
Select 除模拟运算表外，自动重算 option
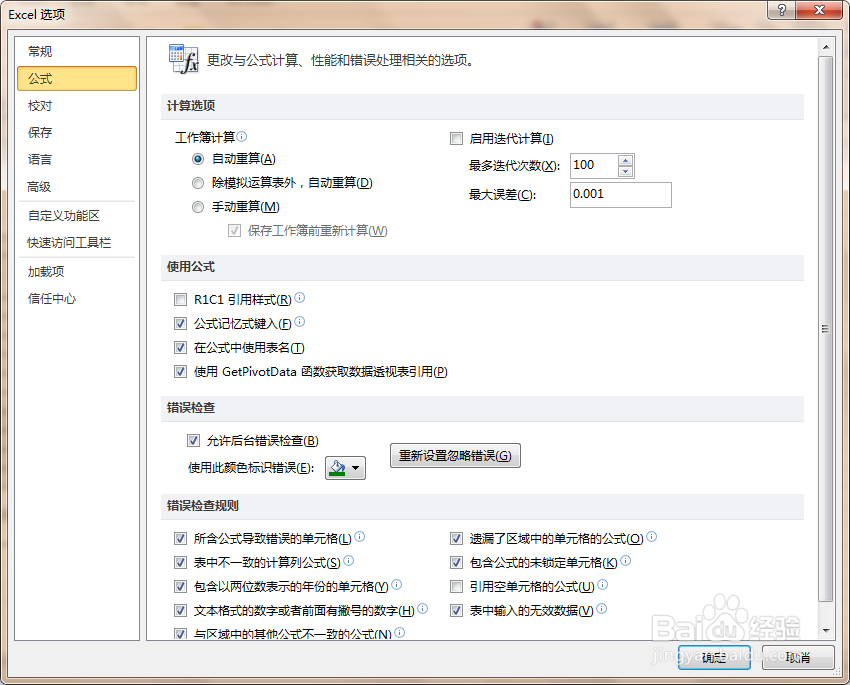[x=198, y=183]
